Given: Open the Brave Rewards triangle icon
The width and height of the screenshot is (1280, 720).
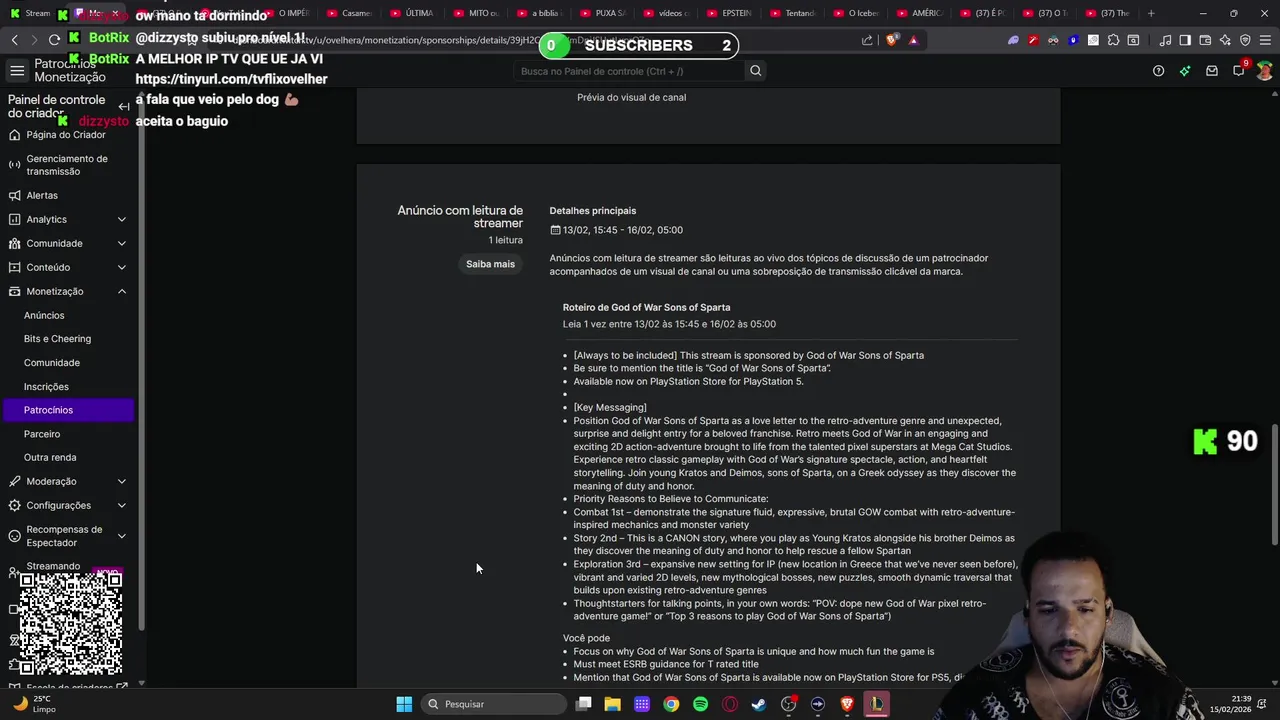Looking at the screenshot, I should [913, 40].
